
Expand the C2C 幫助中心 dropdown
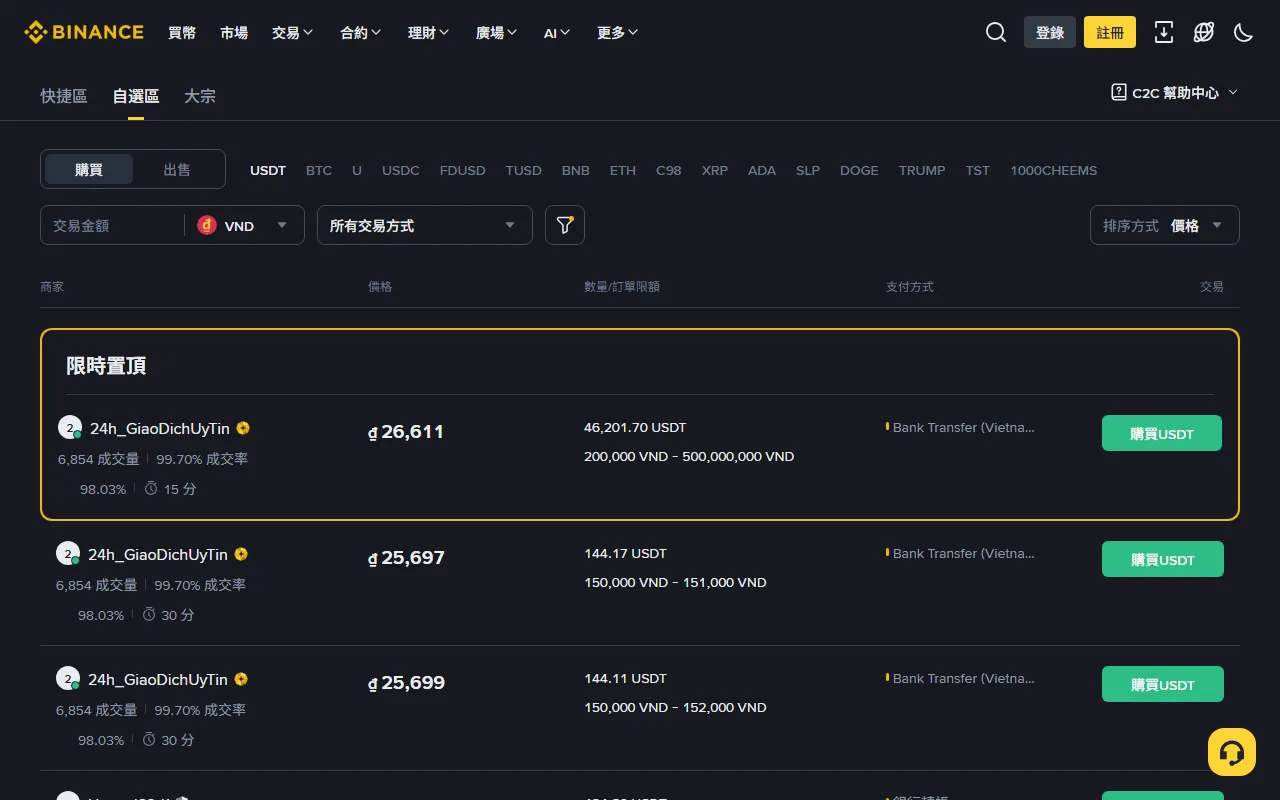pyautogui.click(x=1175, y=92)
